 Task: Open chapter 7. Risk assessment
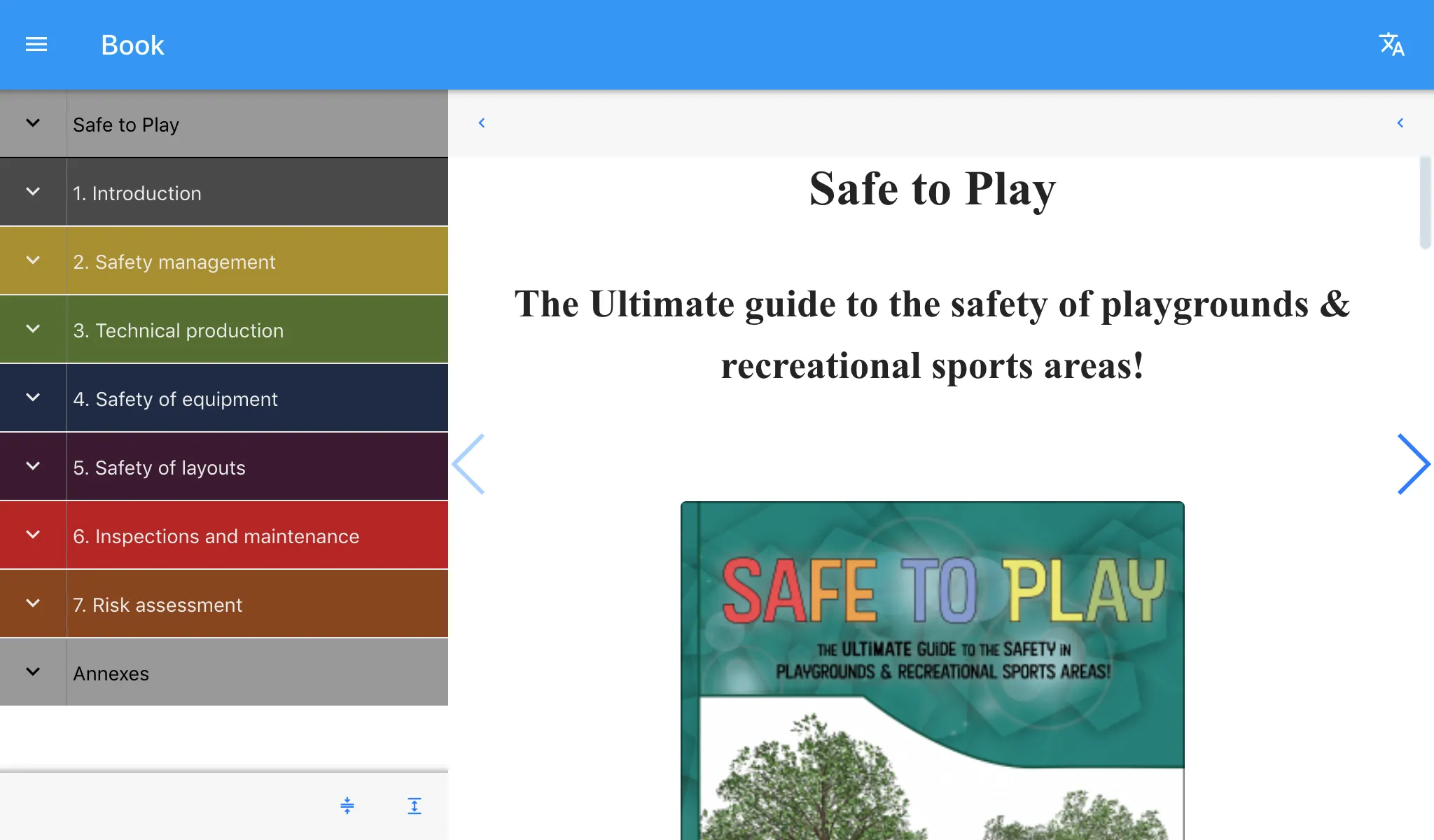tap(257, 604)
